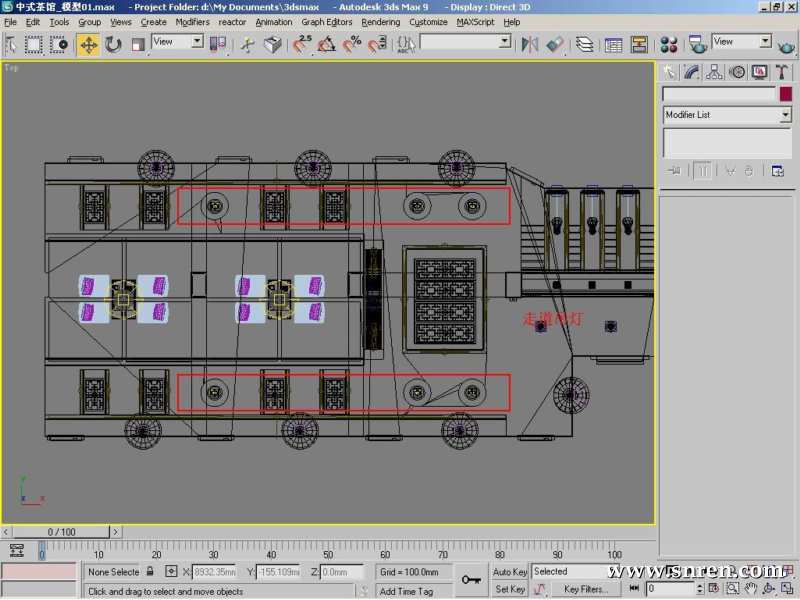Toggle Spinner Snap
The image size is (800, 600).
[x=377, y=45]
